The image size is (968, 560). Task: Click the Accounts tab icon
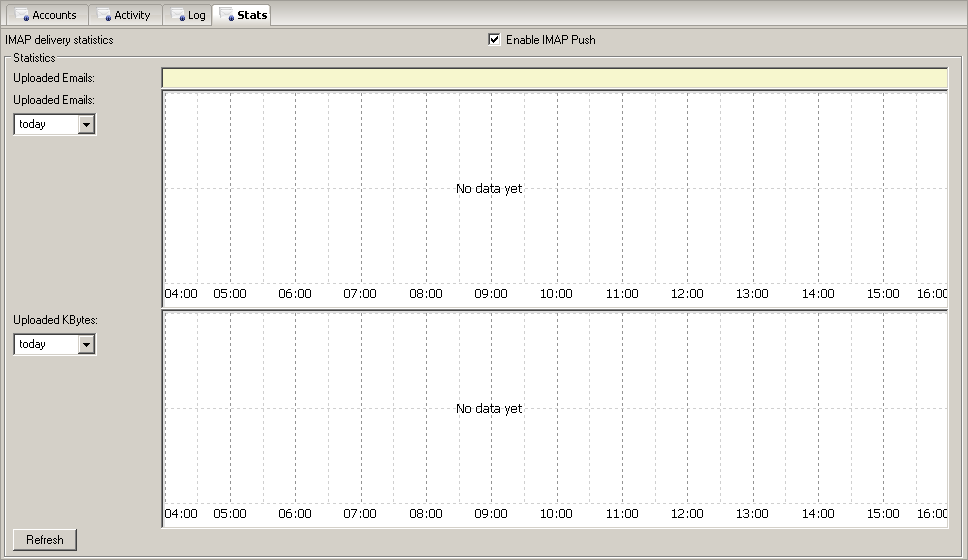tap(22, 16)
